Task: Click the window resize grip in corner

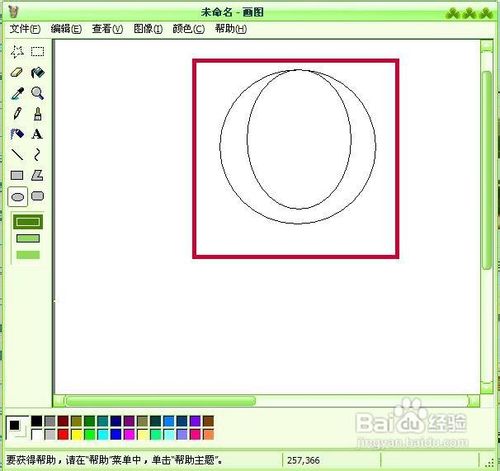Action: [x=490, y=462]
